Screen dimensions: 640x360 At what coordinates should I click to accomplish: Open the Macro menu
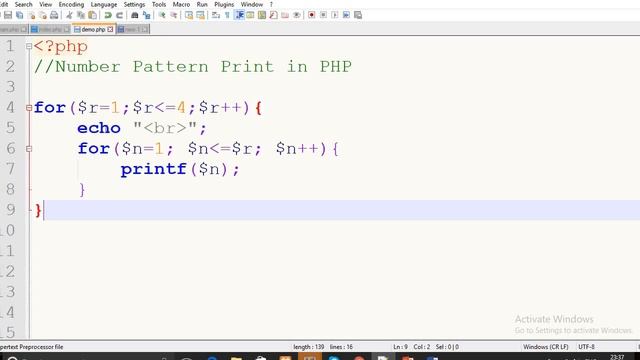pos(181,4)
